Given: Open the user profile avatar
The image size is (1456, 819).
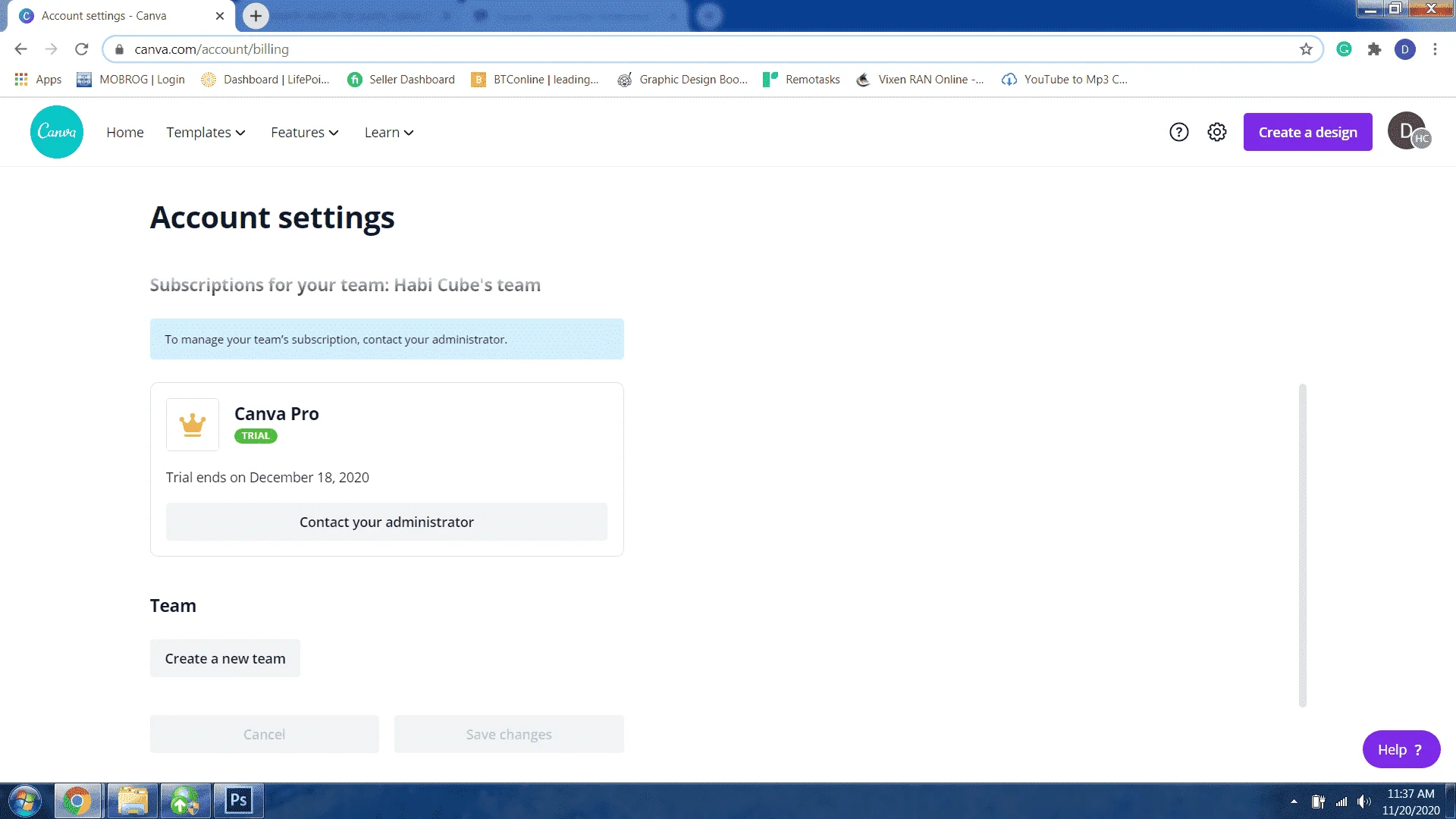Looking at the screenshot, I should [x=1408, y=131].
